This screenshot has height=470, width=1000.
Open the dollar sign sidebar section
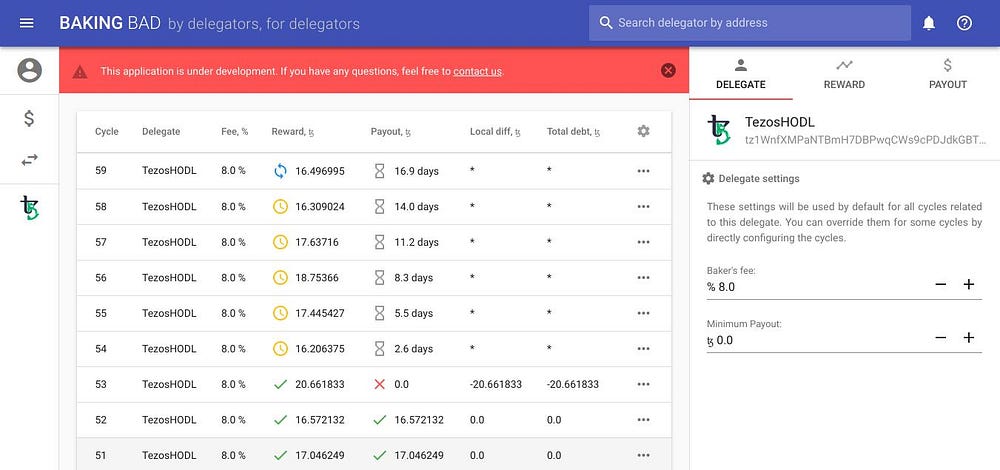(x=29, y=119)
